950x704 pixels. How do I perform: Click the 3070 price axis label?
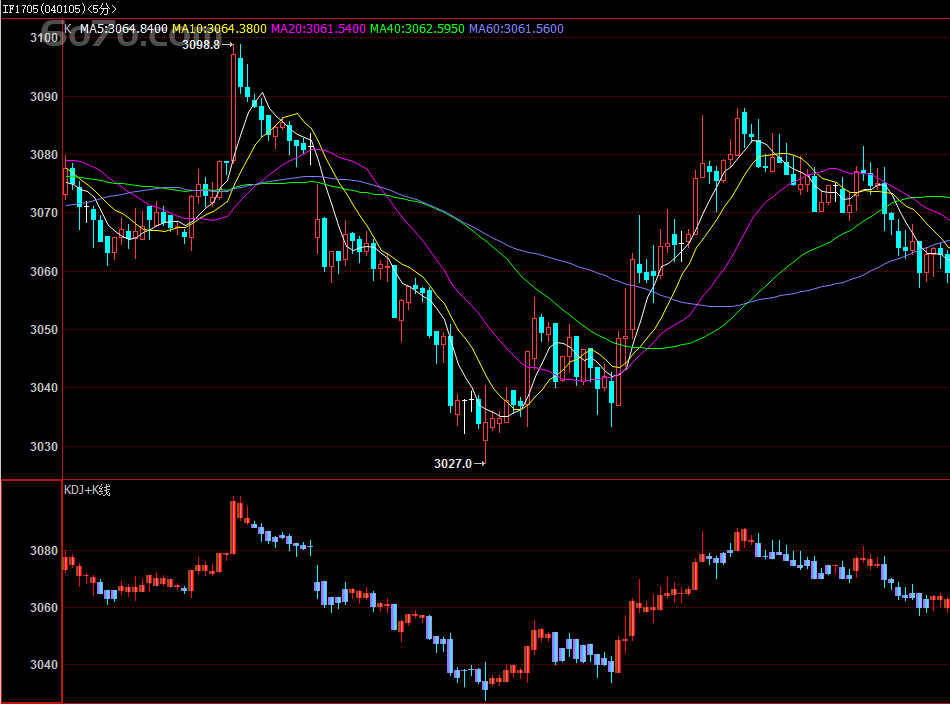pos(44,213)
